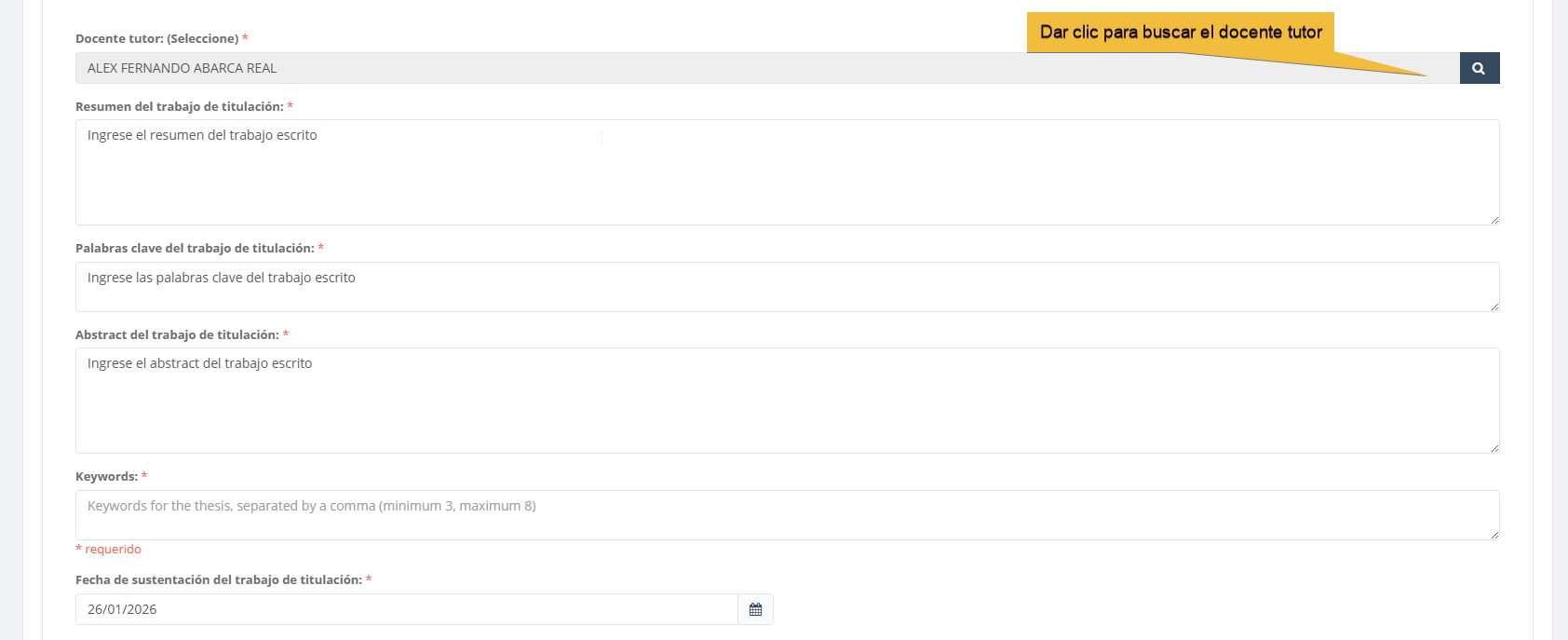1568x640 pixels.
Task: Click the 'Palabras clave del trabajo' label
Action: pyautogui.click(x=195, y=249)
